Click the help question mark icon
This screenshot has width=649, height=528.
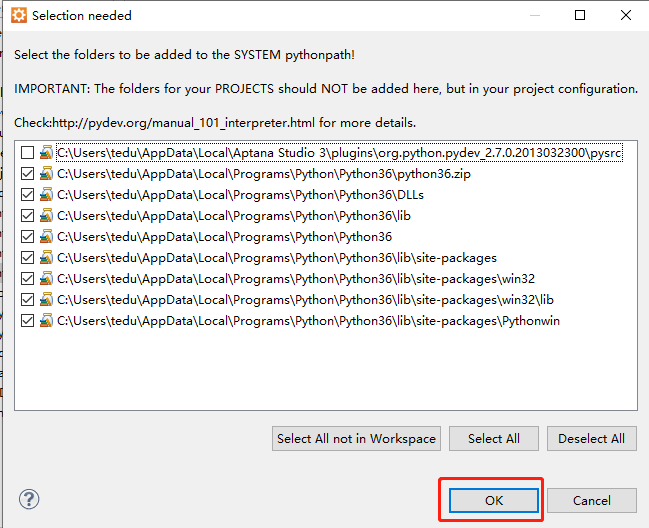(29, 499)
